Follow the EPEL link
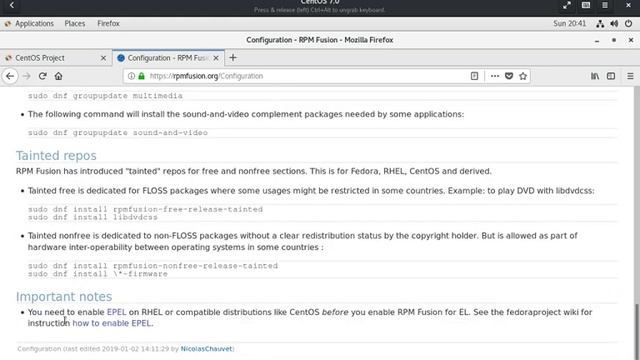The height and width of the screenshot is (360, 640). point(116,312)
